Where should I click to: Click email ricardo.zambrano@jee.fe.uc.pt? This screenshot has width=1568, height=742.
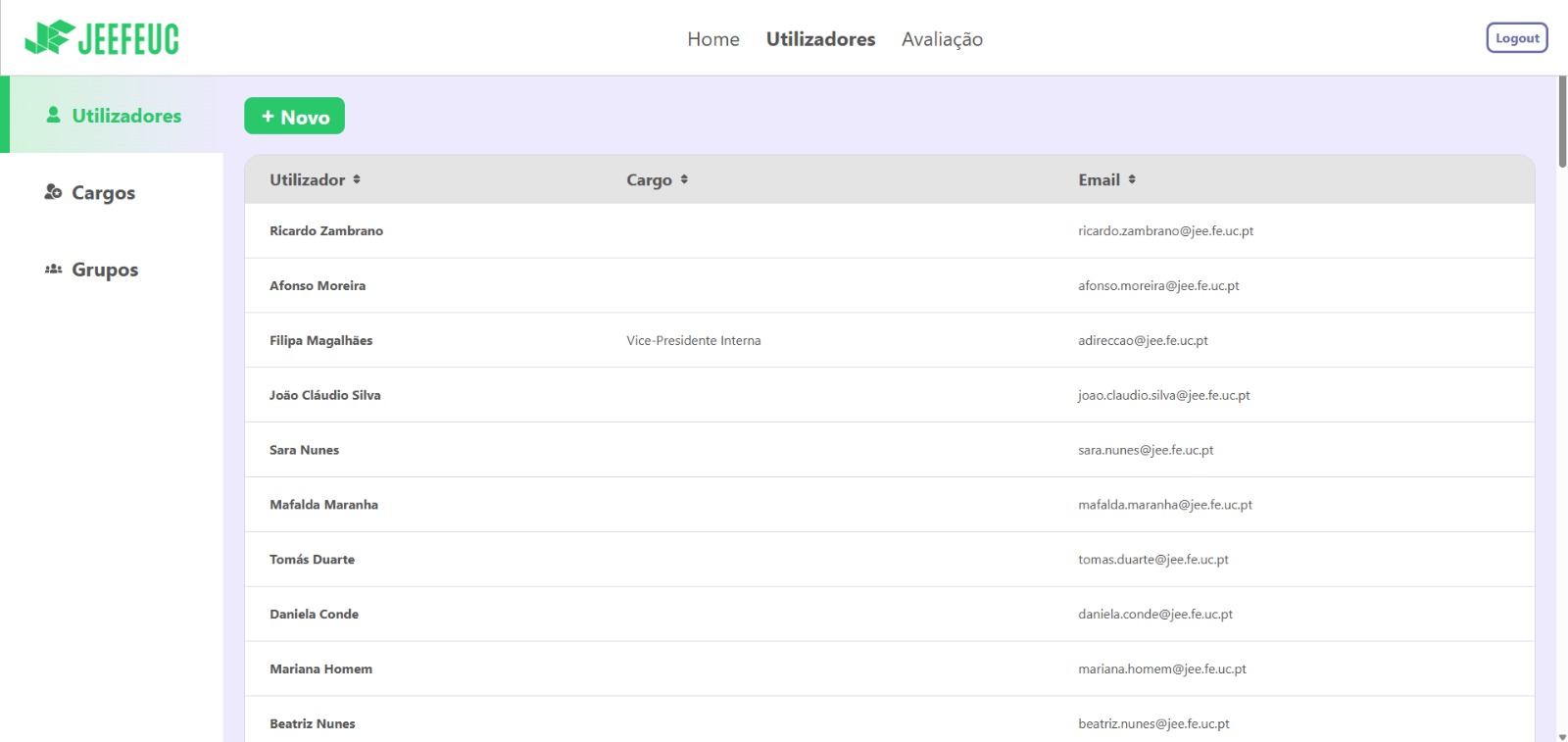(x=1165, y=230)
